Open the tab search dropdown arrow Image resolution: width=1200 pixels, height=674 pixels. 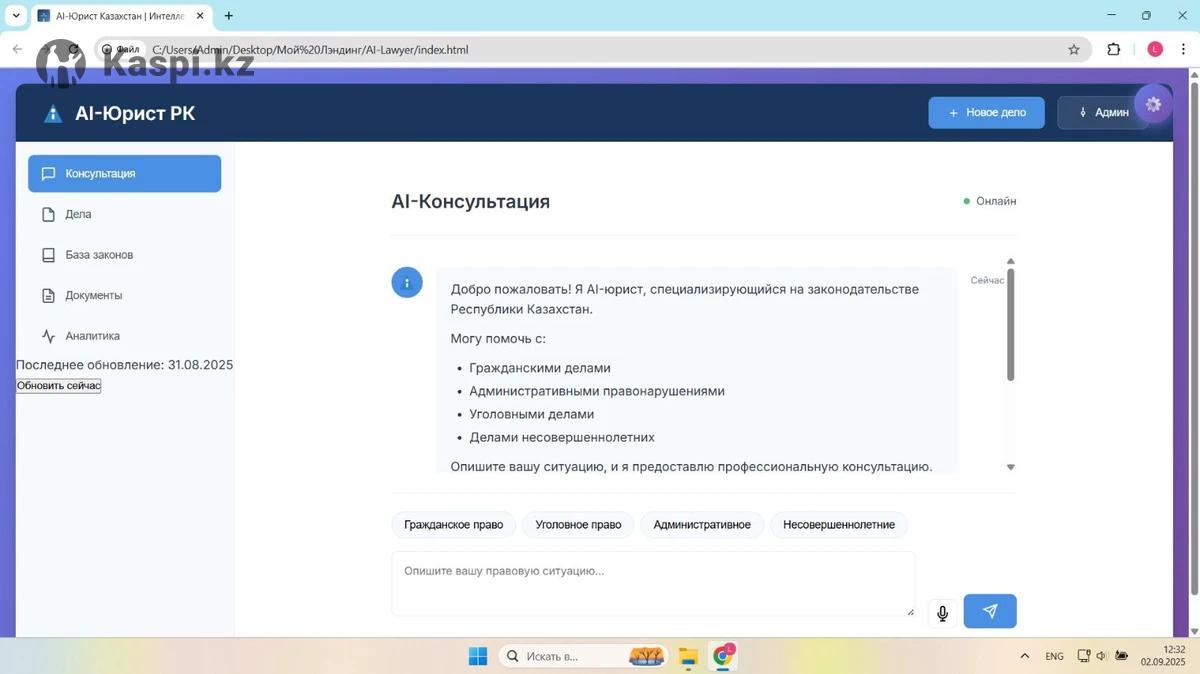coord(16,16)
